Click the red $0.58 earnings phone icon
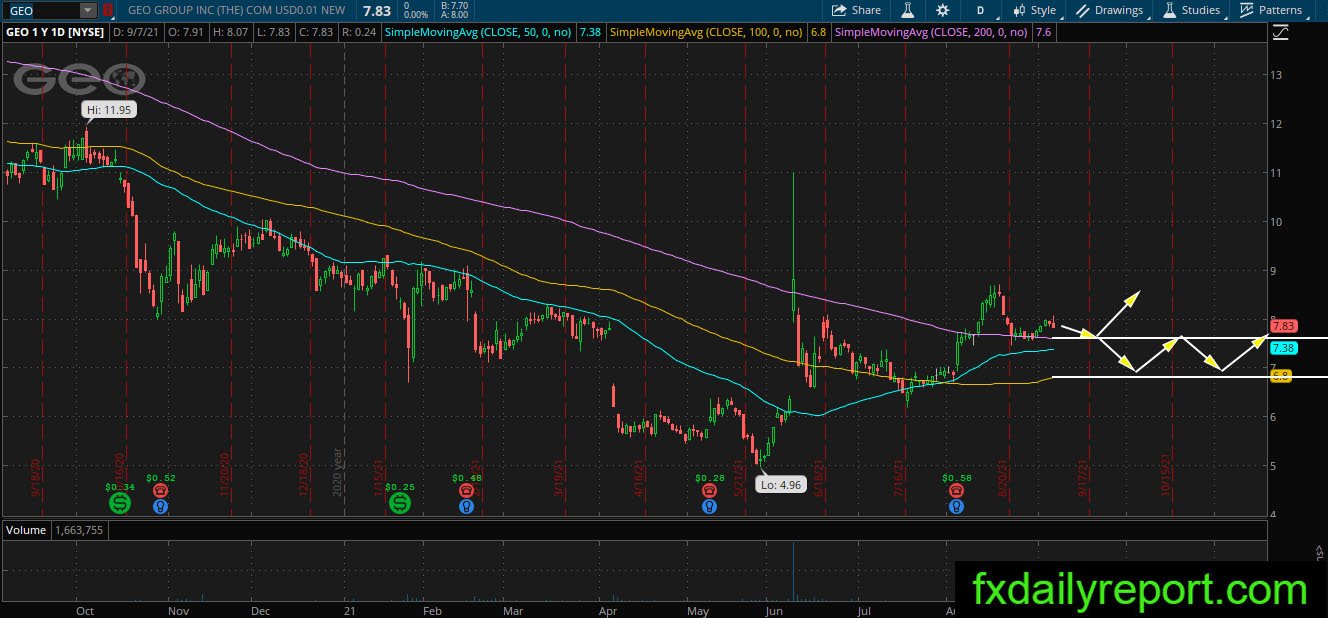This screenshot has height=618, width=1328. pos(957,490)
